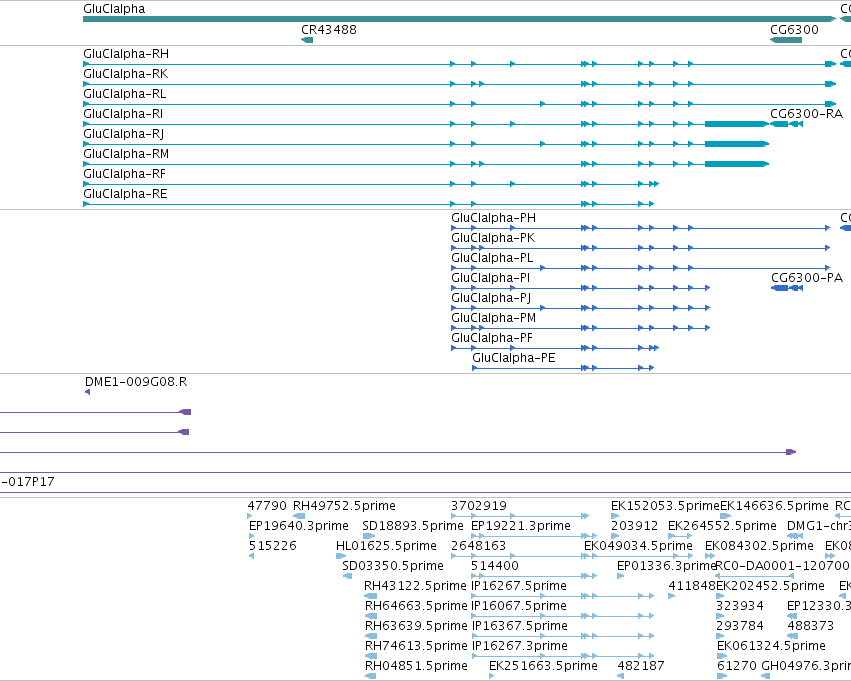Click the EP19221.3prime EST label
The image size is (851, 681).
coord(520,526)
